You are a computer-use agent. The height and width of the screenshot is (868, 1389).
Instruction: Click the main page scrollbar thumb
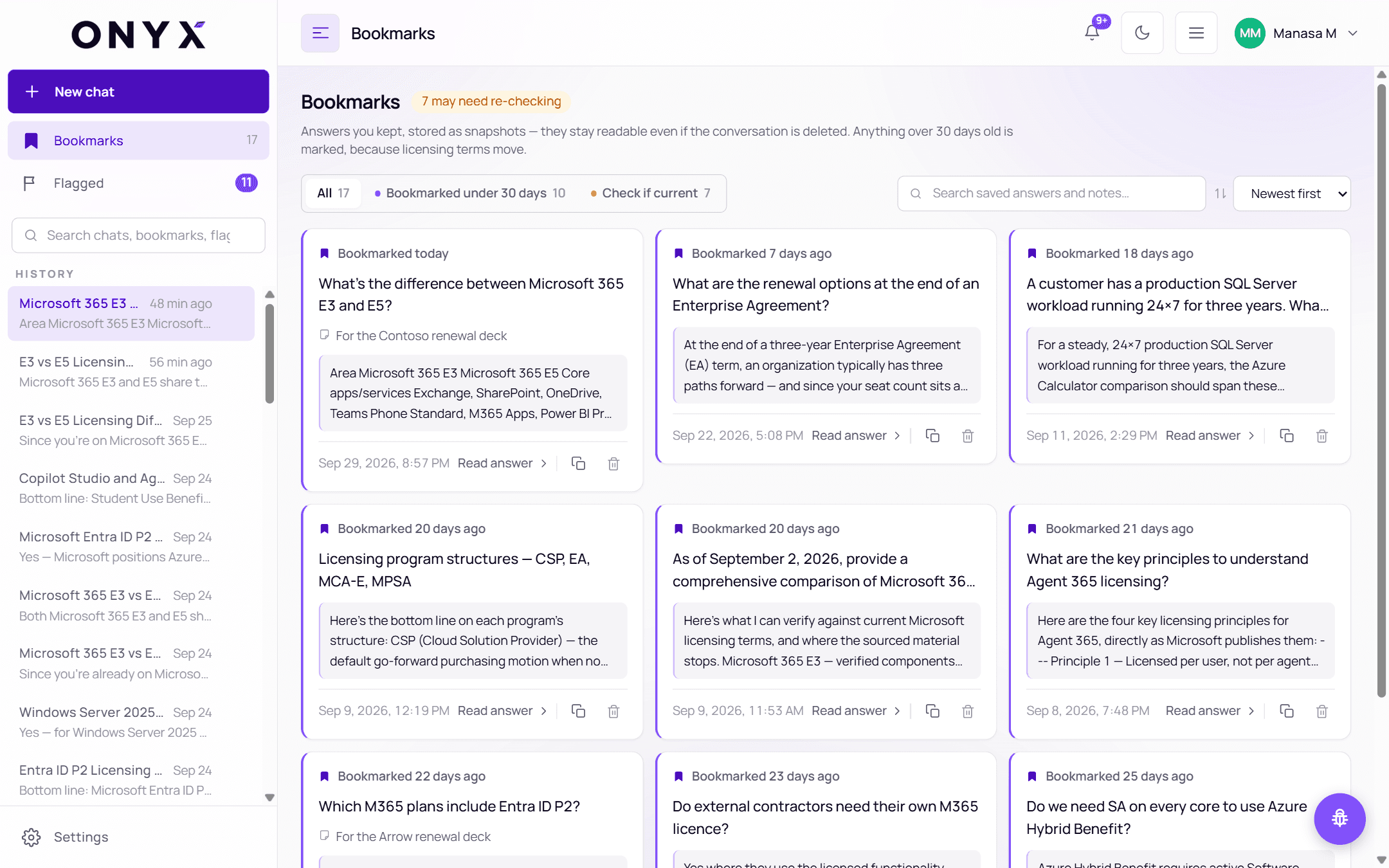tap(1381, 390)
